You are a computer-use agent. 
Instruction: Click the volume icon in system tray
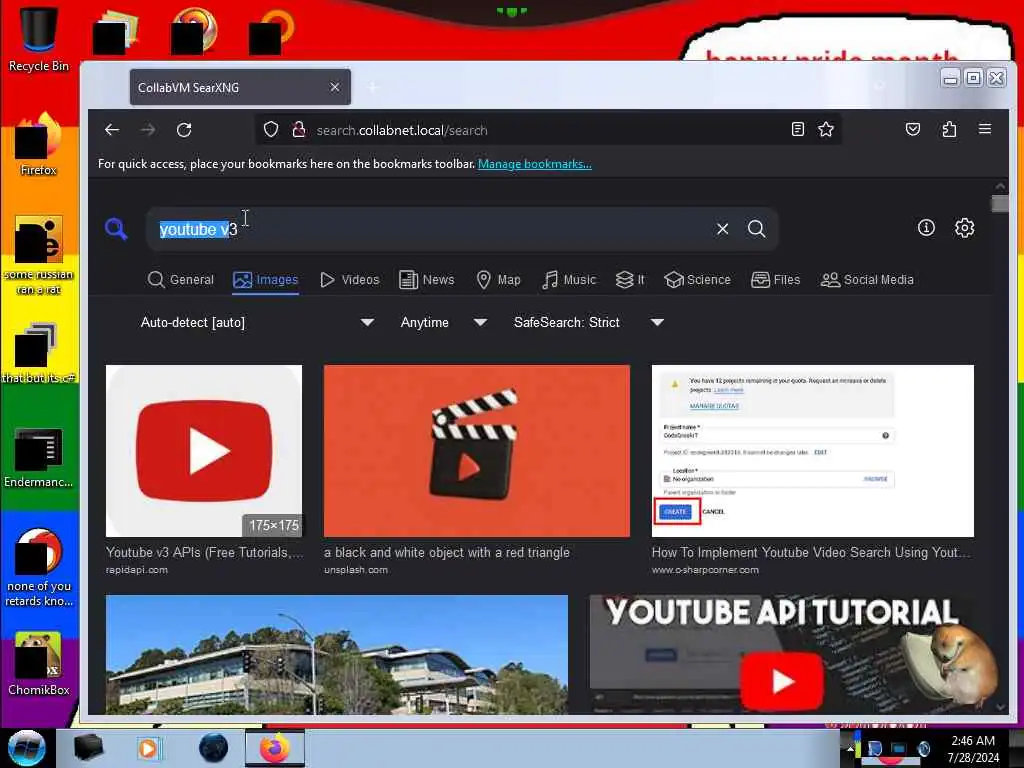[923, 748]
